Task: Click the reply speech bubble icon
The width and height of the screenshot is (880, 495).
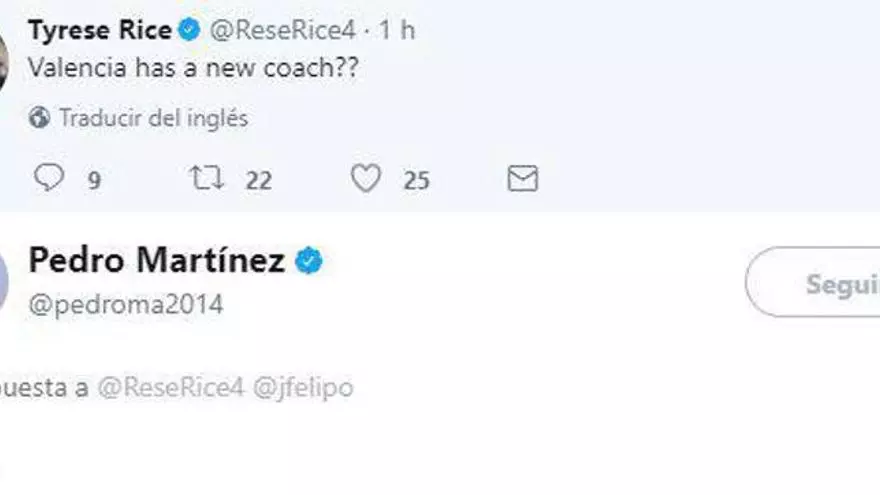Action: pyautogui.click(x=49, y=178)
